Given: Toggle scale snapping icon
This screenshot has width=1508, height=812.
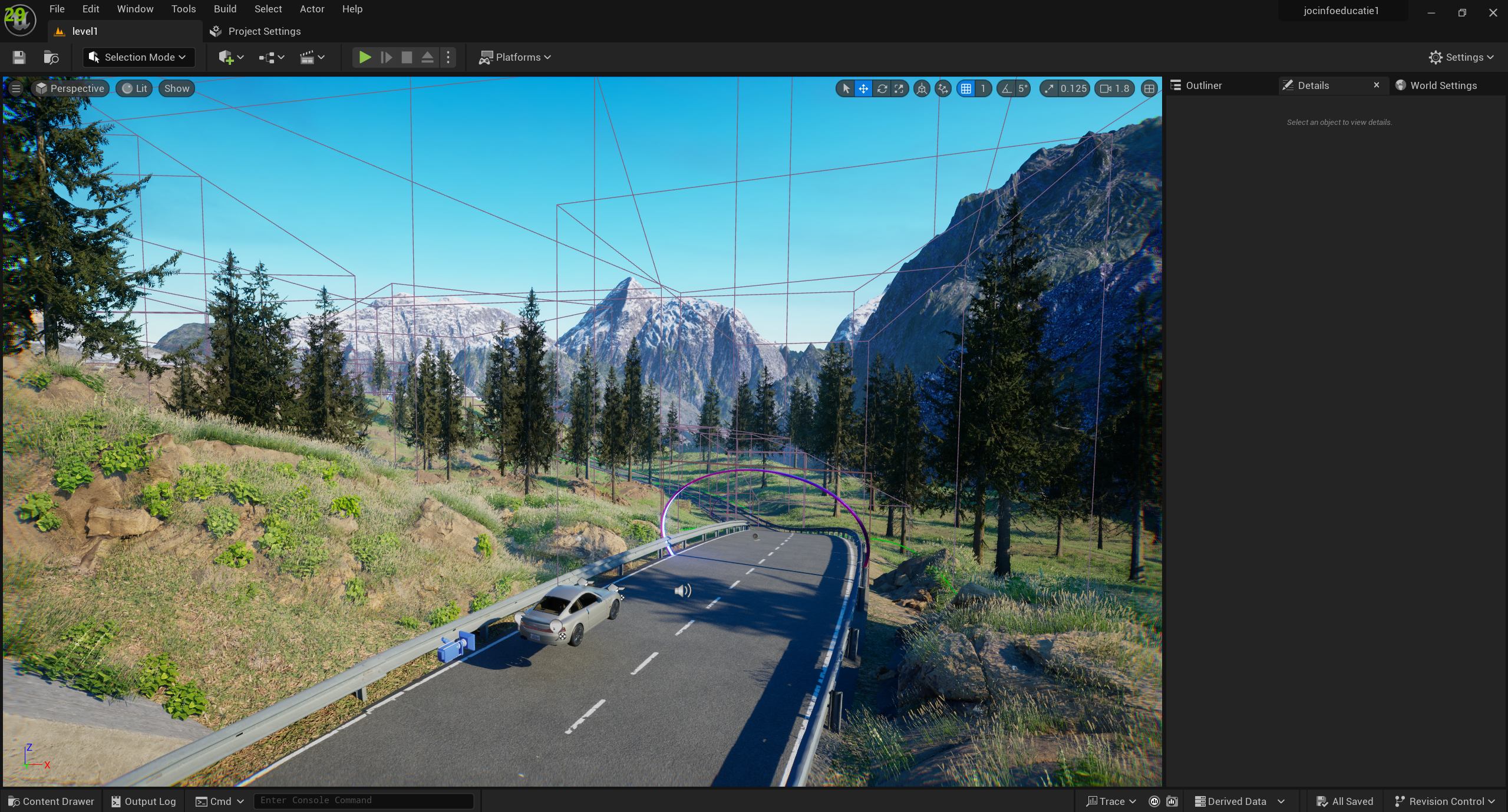Looking at the screenshot, I should pyautogui.click(x=1049, y=88).
